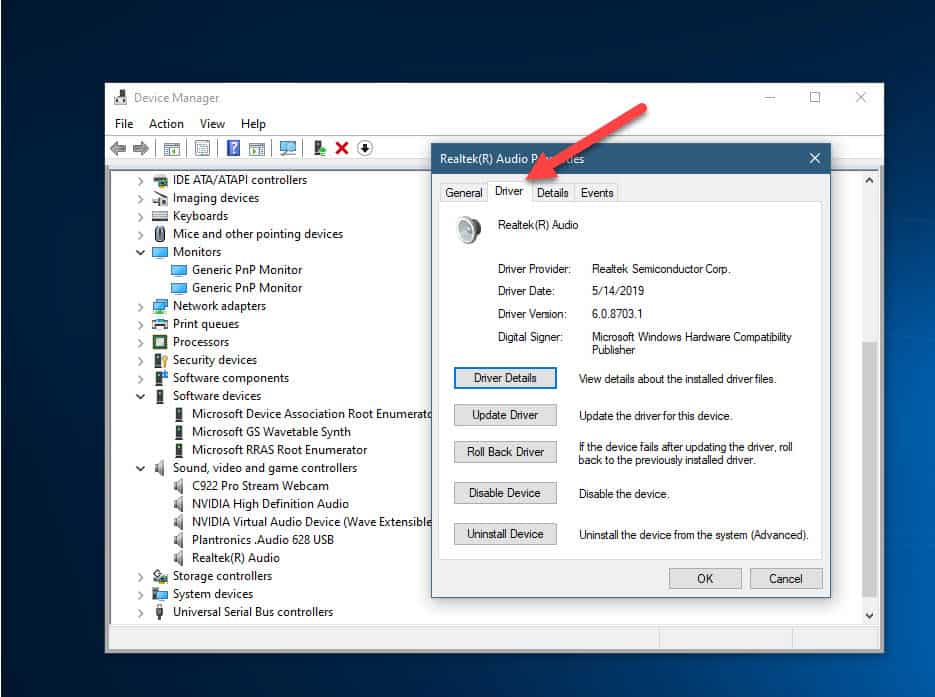Click the scrollbar down arrow in Device Manager
This screenshot has width=935, height=697.
[869, 615]
